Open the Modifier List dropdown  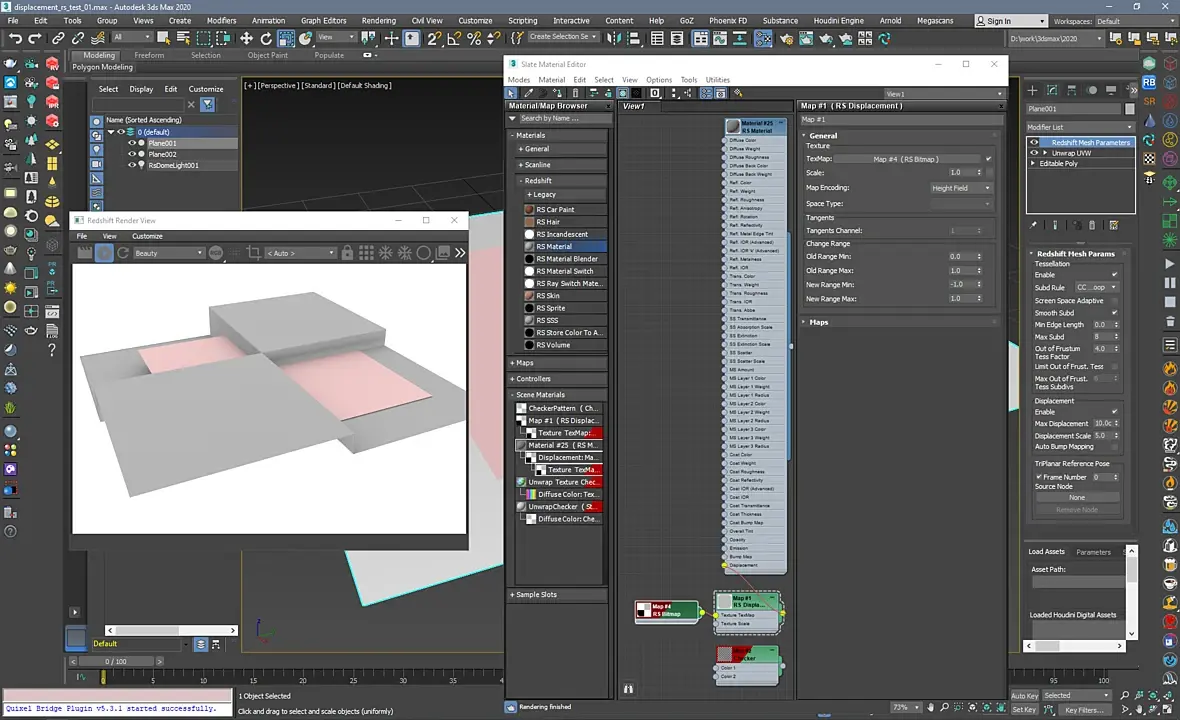(x=1080, y=127)
